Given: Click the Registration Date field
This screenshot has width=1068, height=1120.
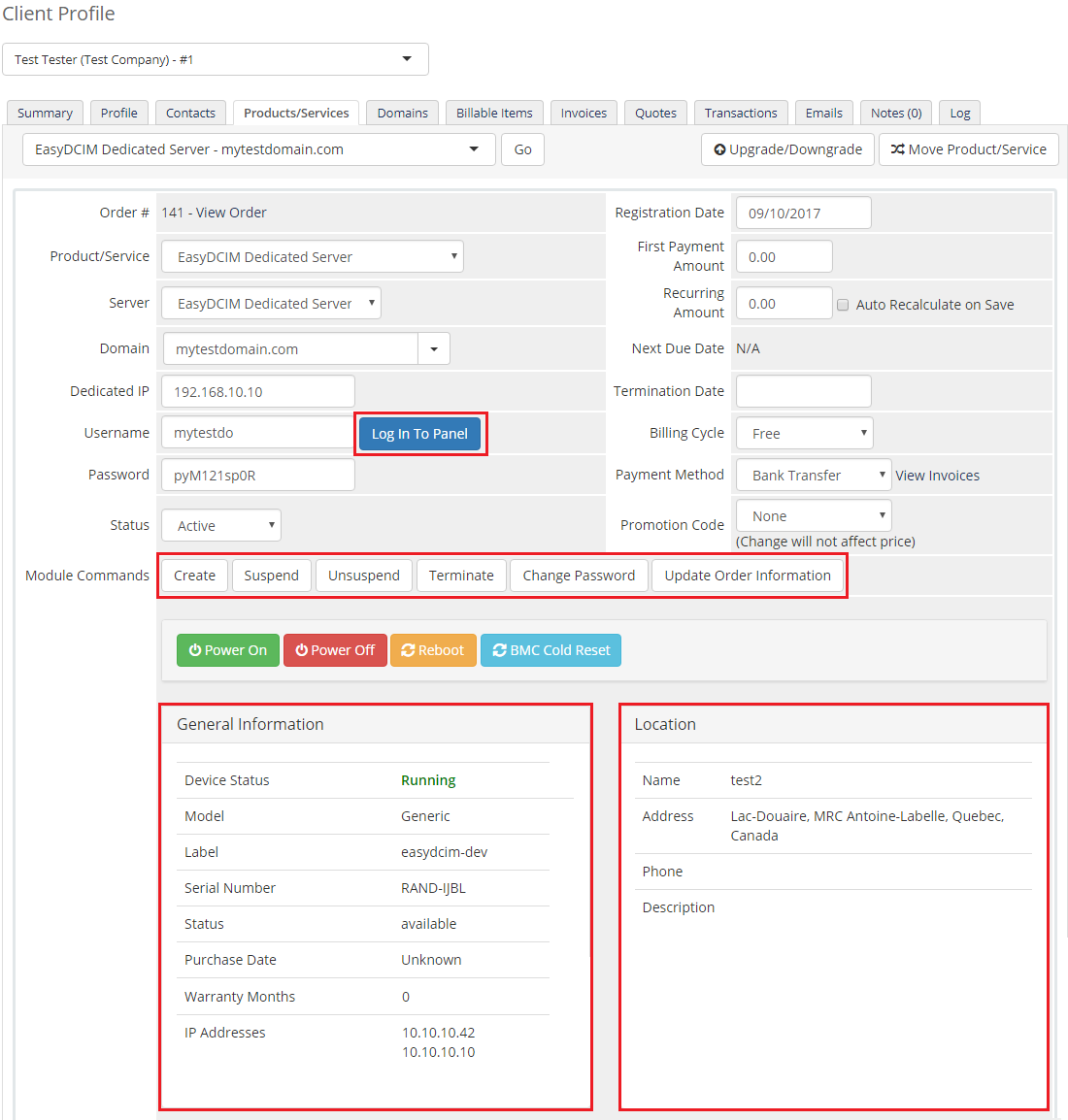Looking at the screenshot, I should (804, 213).
